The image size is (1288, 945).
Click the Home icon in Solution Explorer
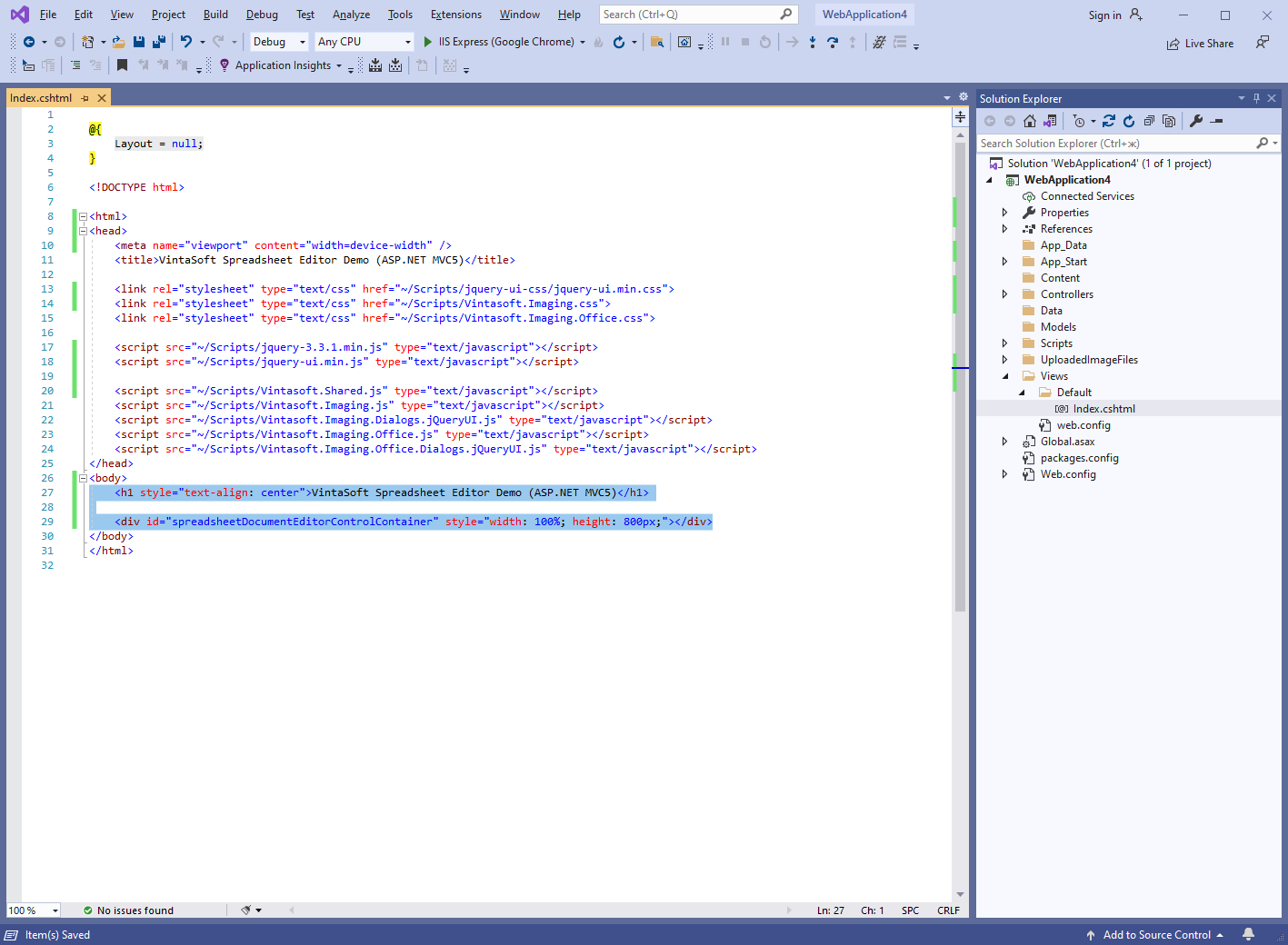tap(1029, 121)
